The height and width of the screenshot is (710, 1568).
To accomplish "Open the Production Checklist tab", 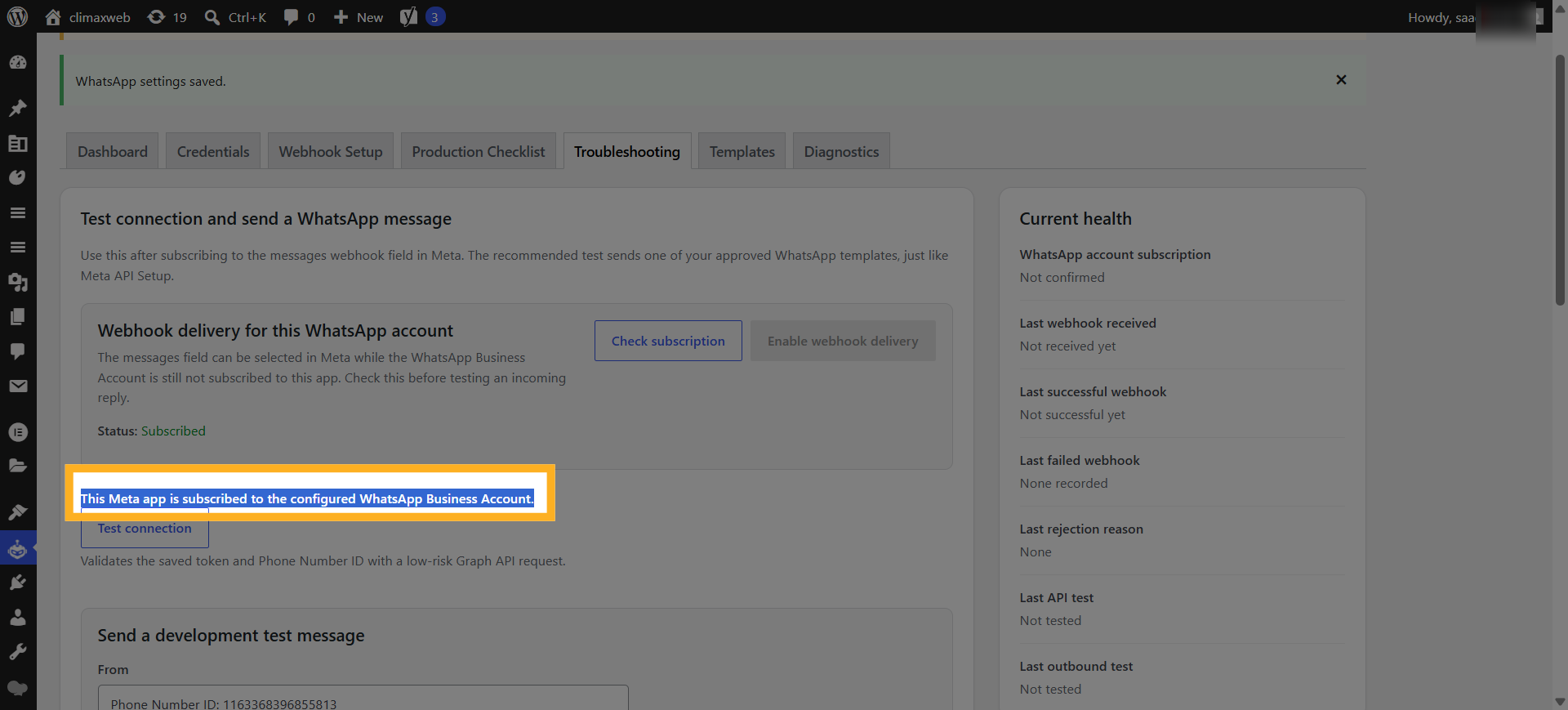I will point(479,151).
